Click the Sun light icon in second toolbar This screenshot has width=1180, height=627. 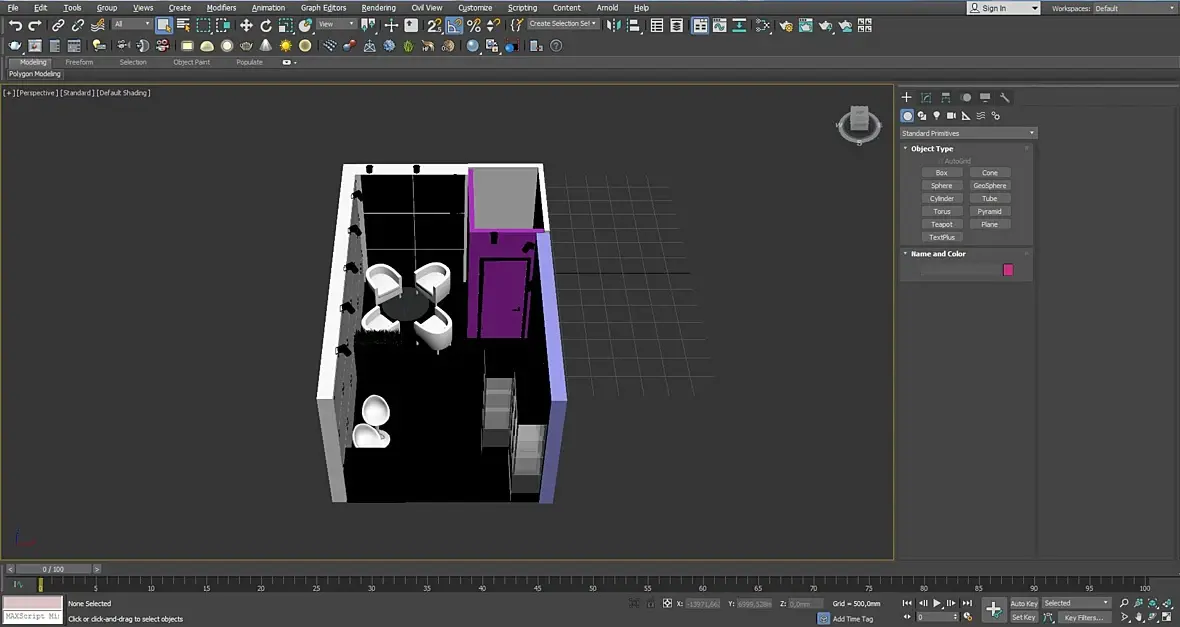(x=286, y=46)
